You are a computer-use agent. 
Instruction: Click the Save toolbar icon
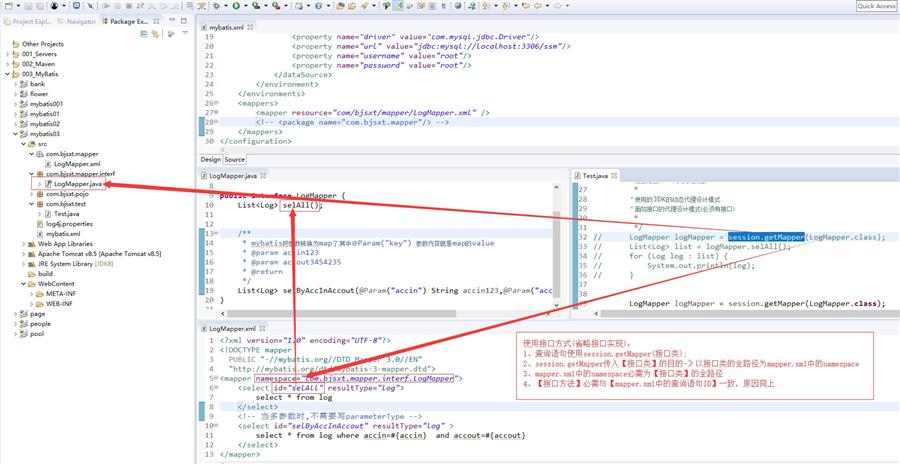point(28,6)
